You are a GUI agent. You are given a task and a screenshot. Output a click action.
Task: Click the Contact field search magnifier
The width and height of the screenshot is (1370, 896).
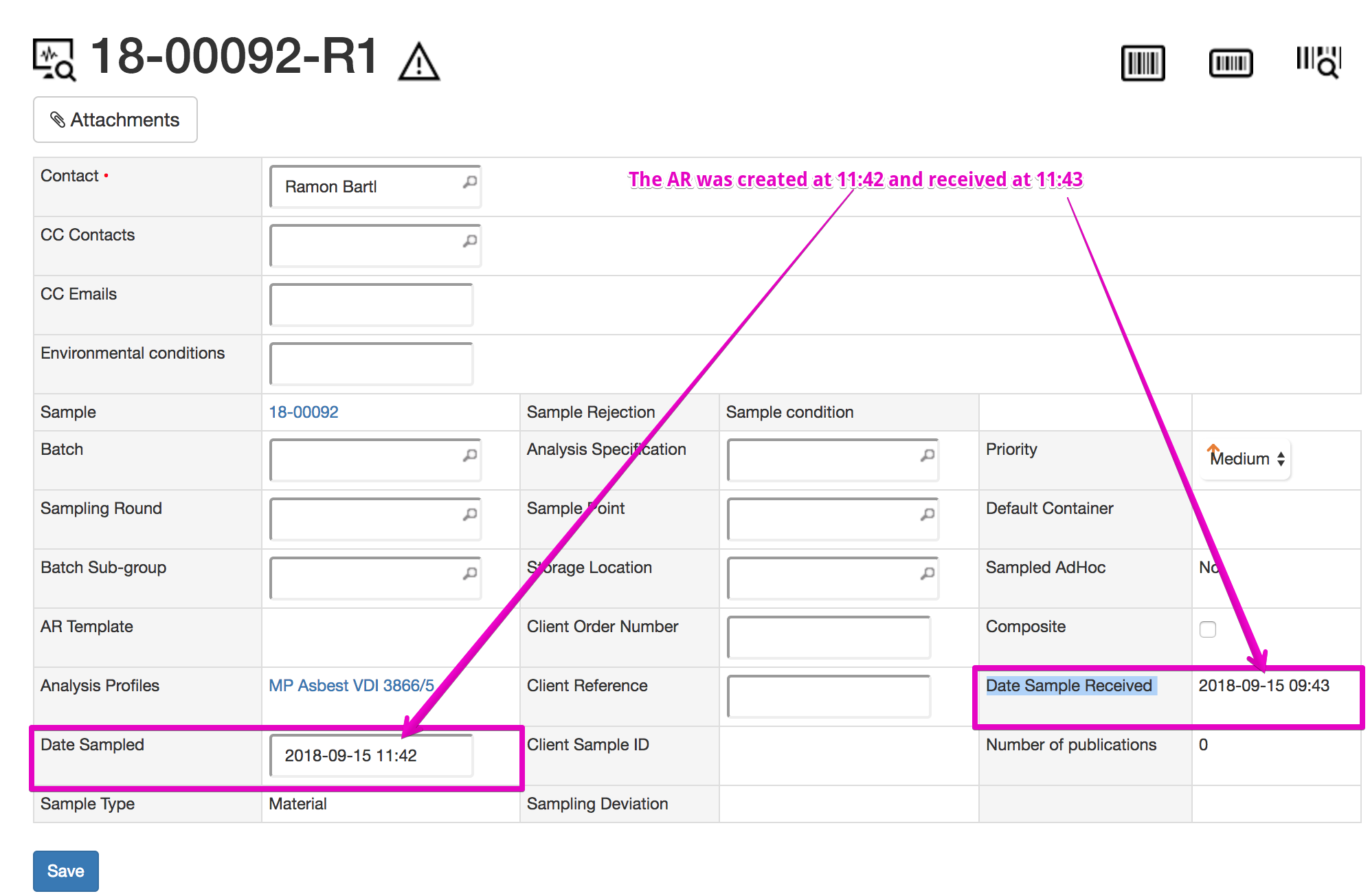470,182
